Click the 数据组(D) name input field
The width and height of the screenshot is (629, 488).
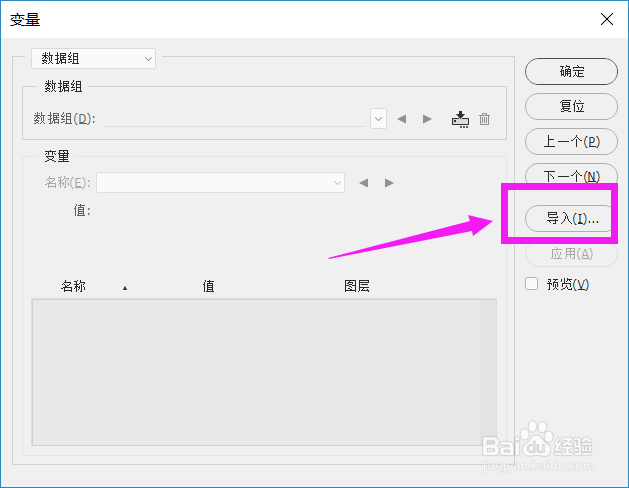235,119
